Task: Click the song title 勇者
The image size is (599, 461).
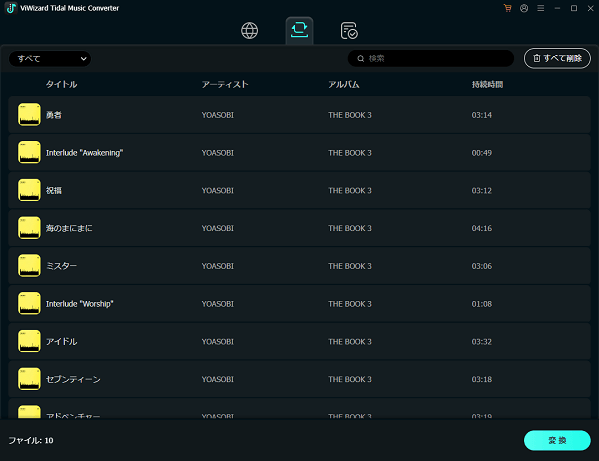Action: tap(54, 115)
